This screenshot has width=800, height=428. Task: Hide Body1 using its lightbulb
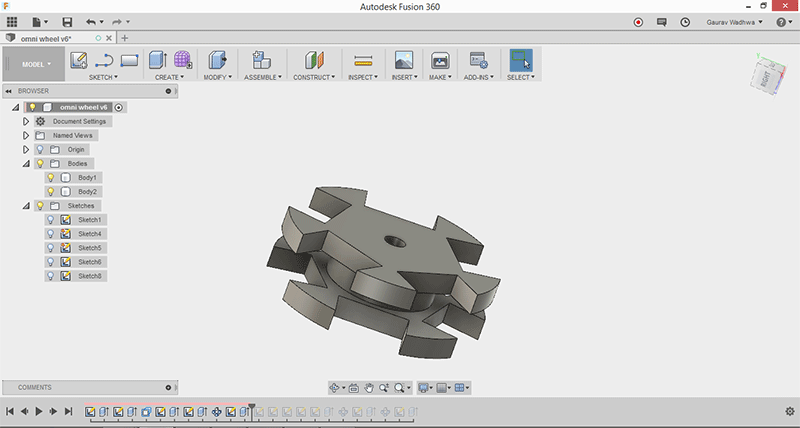[x=51, y=177]
